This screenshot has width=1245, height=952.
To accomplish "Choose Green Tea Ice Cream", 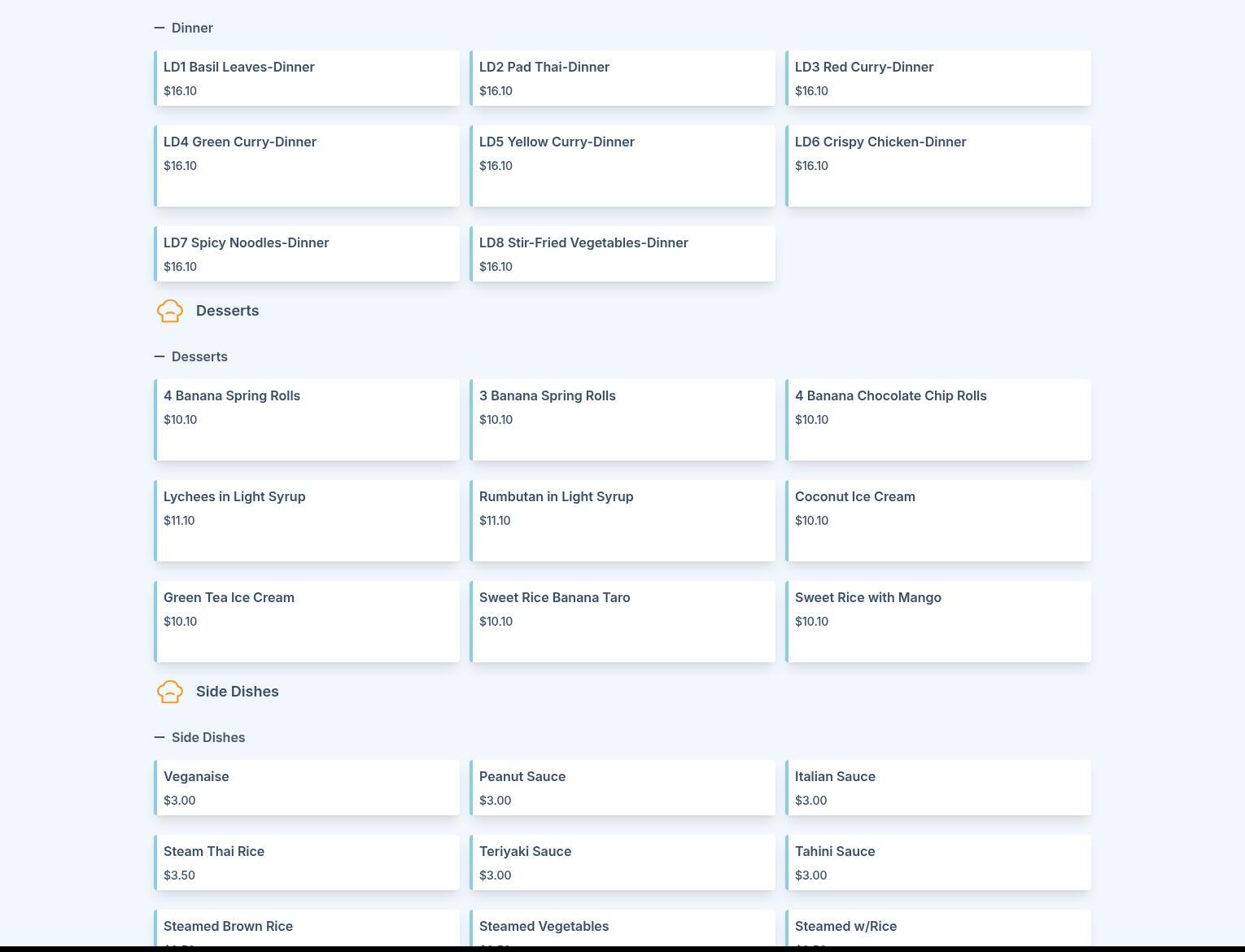I will (307, 622).
